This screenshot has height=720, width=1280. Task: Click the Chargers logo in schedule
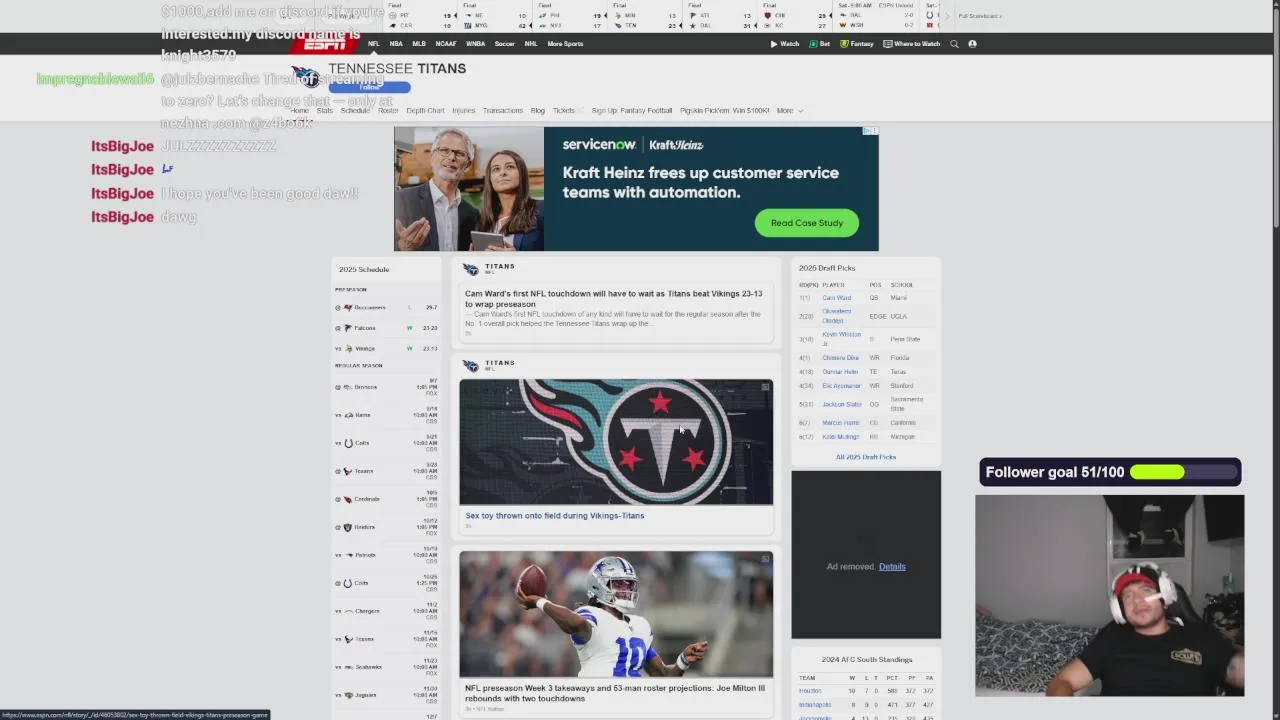click(x=348, y=611)
